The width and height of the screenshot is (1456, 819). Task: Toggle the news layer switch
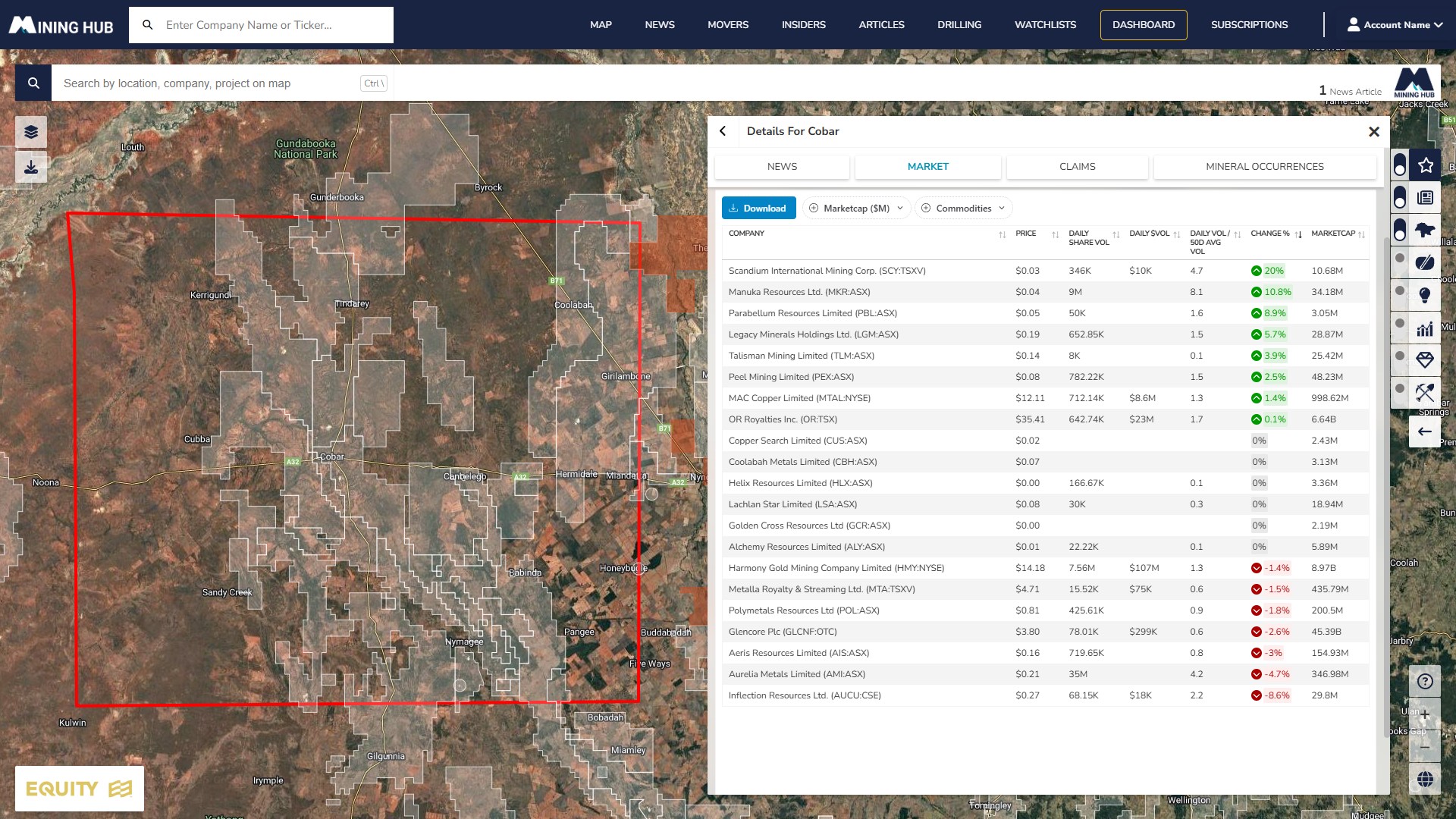[1400, 197]
